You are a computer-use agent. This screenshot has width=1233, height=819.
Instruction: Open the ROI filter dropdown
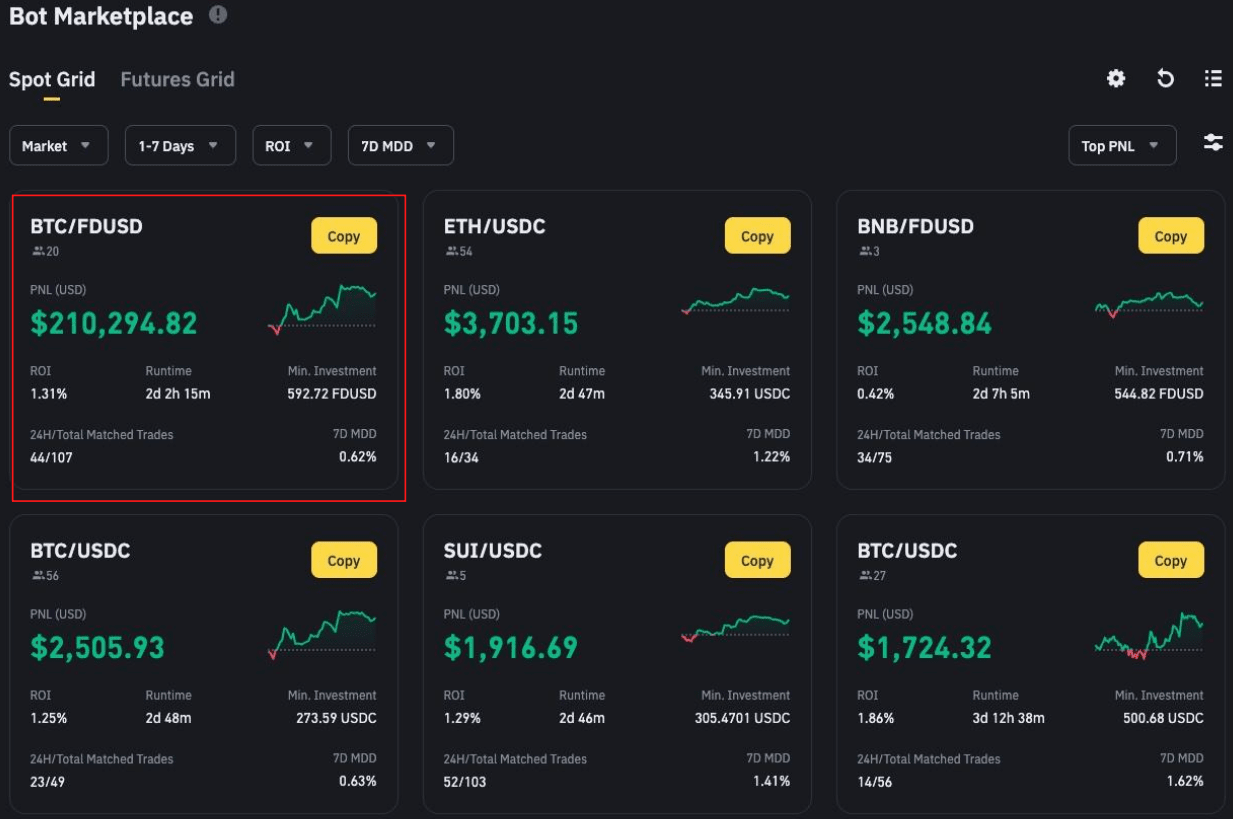coord(291,146)
